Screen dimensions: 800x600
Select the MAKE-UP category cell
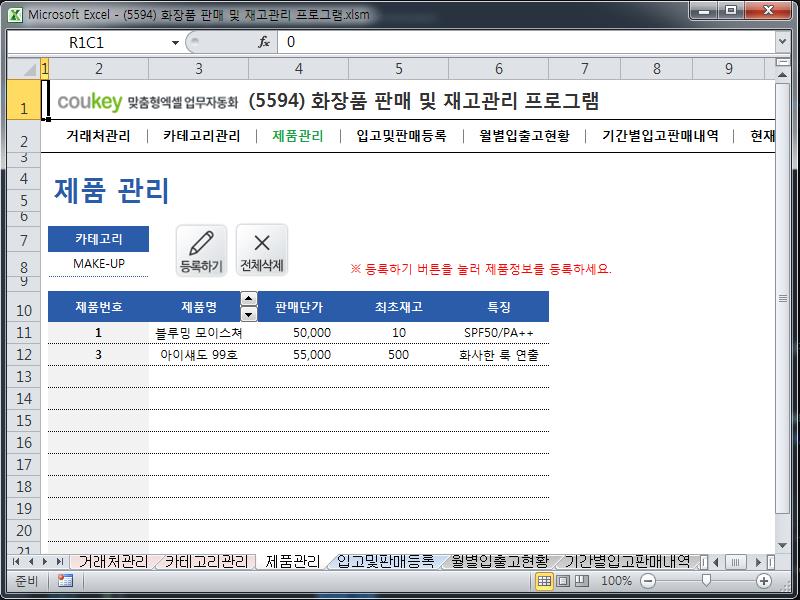pyautogui.click(x=98, y=264)
